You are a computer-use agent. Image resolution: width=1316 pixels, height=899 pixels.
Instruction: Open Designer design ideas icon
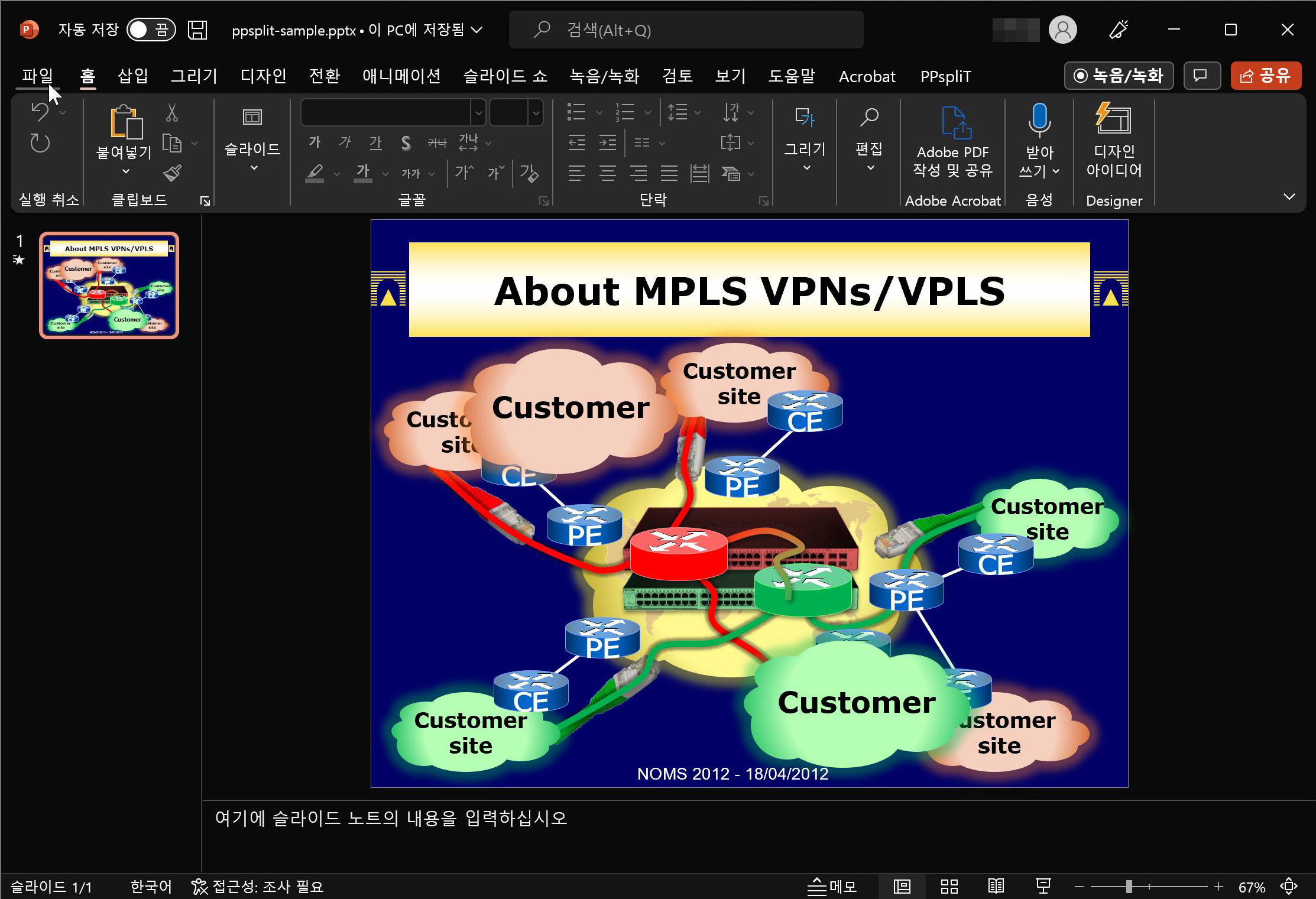coord(1113,120)
